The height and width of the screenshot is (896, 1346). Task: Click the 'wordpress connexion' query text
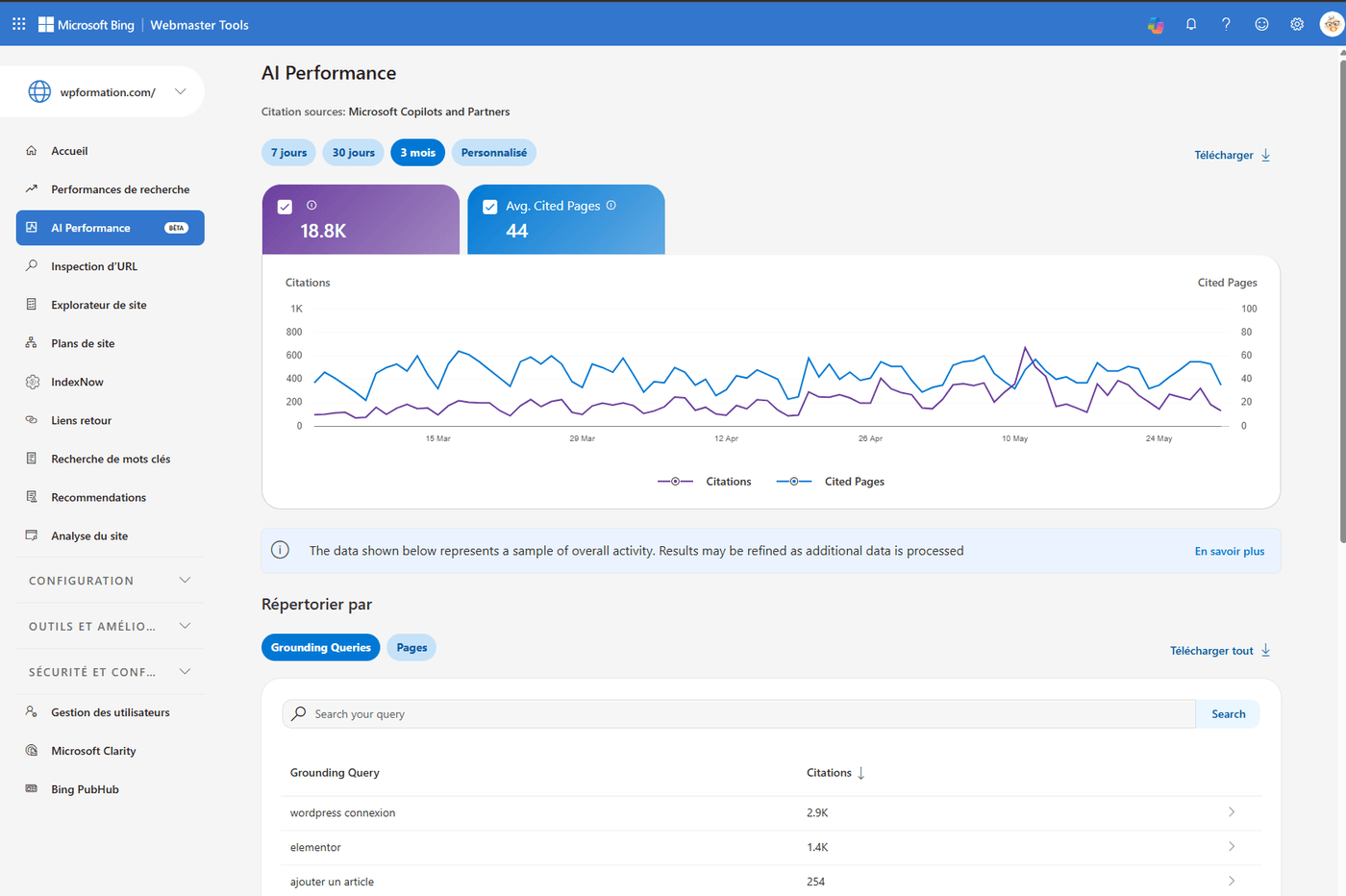[342, 812]
